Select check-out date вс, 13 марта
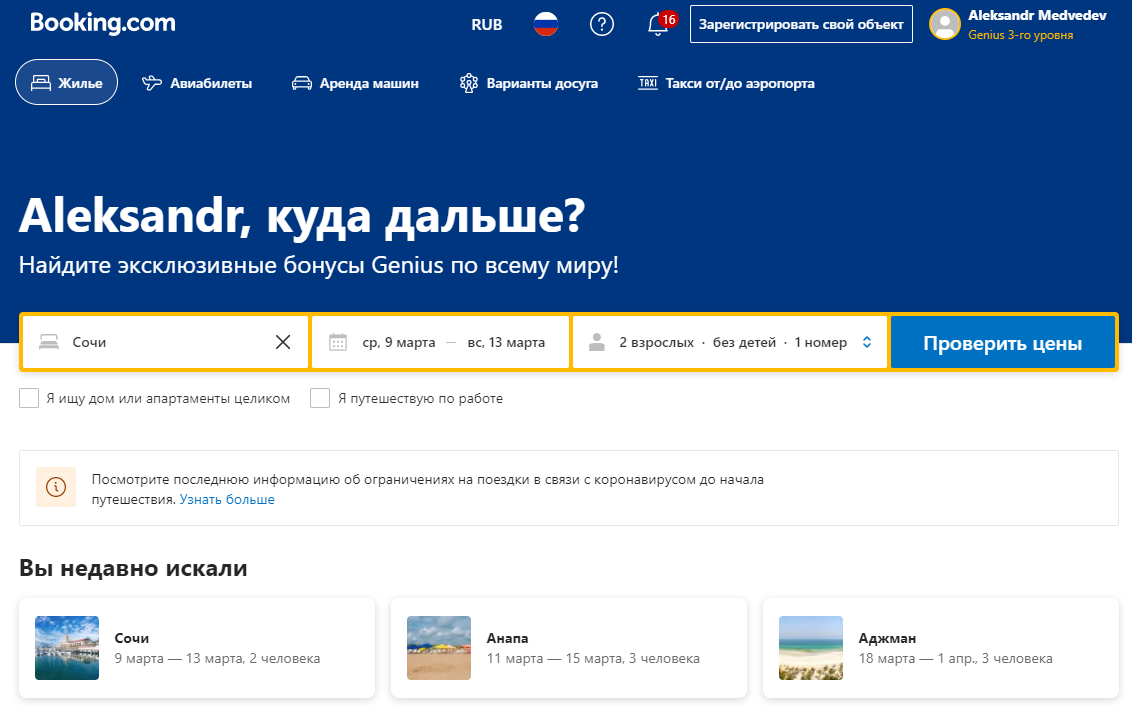The image size is (1132, 716). [506, 342]
